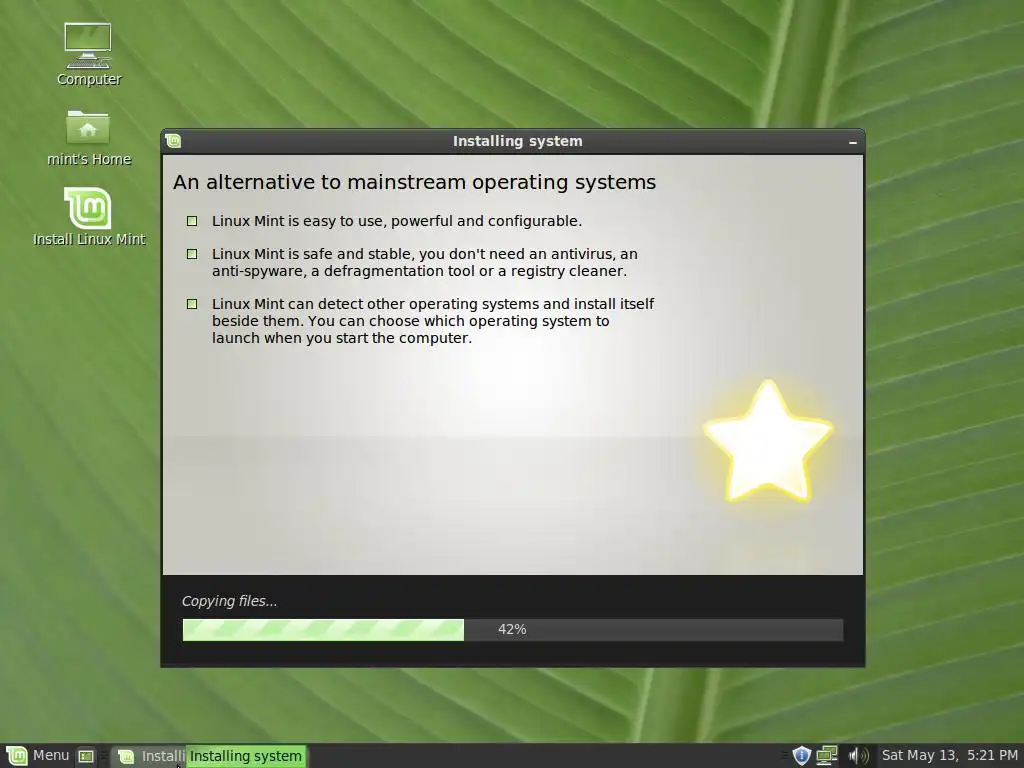Minimize the Installing system window
Viewport: 1024px width, 768px height.
coord(852,142)
